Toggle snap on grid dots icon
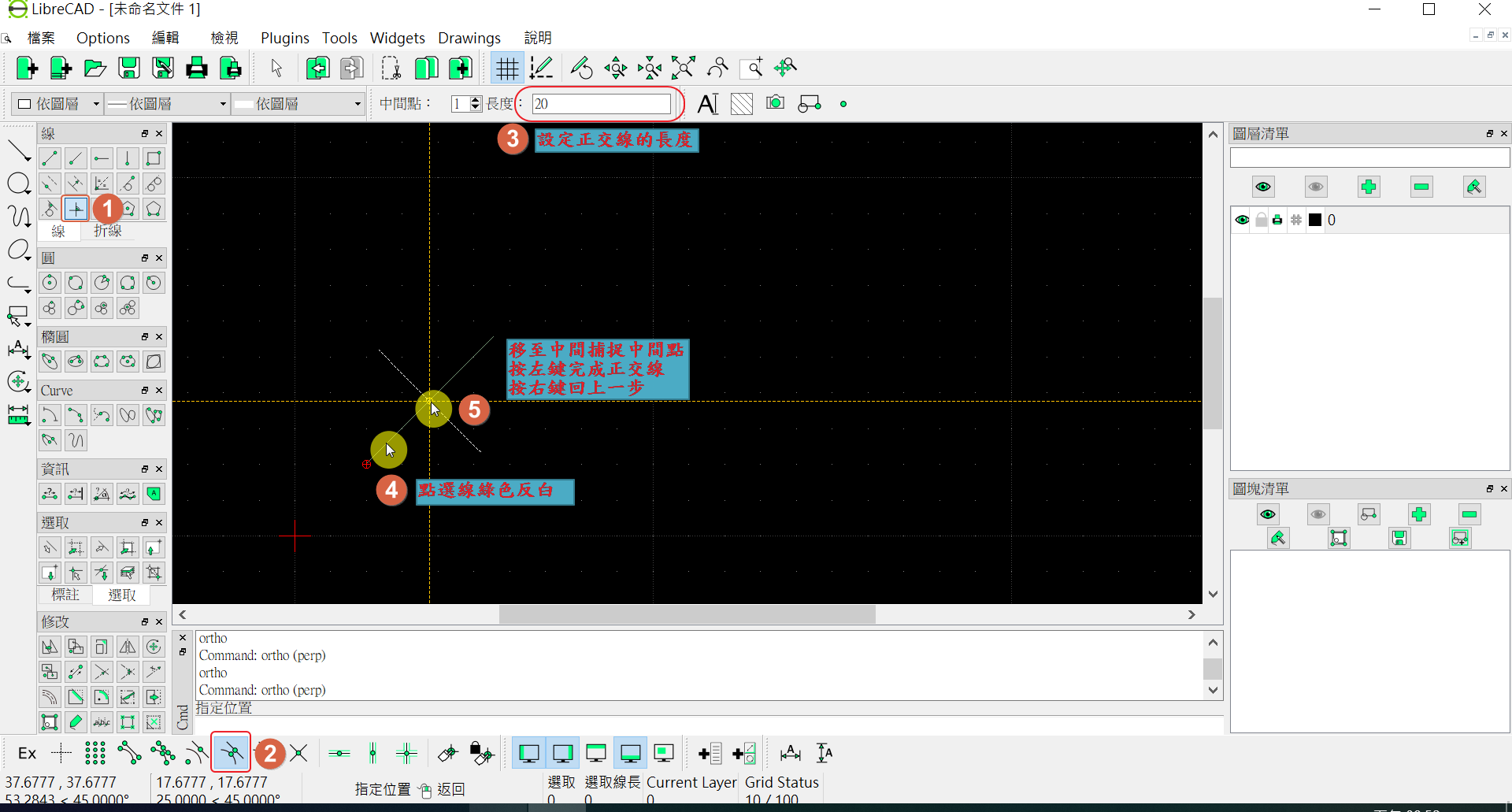 [x=95, y=753]
